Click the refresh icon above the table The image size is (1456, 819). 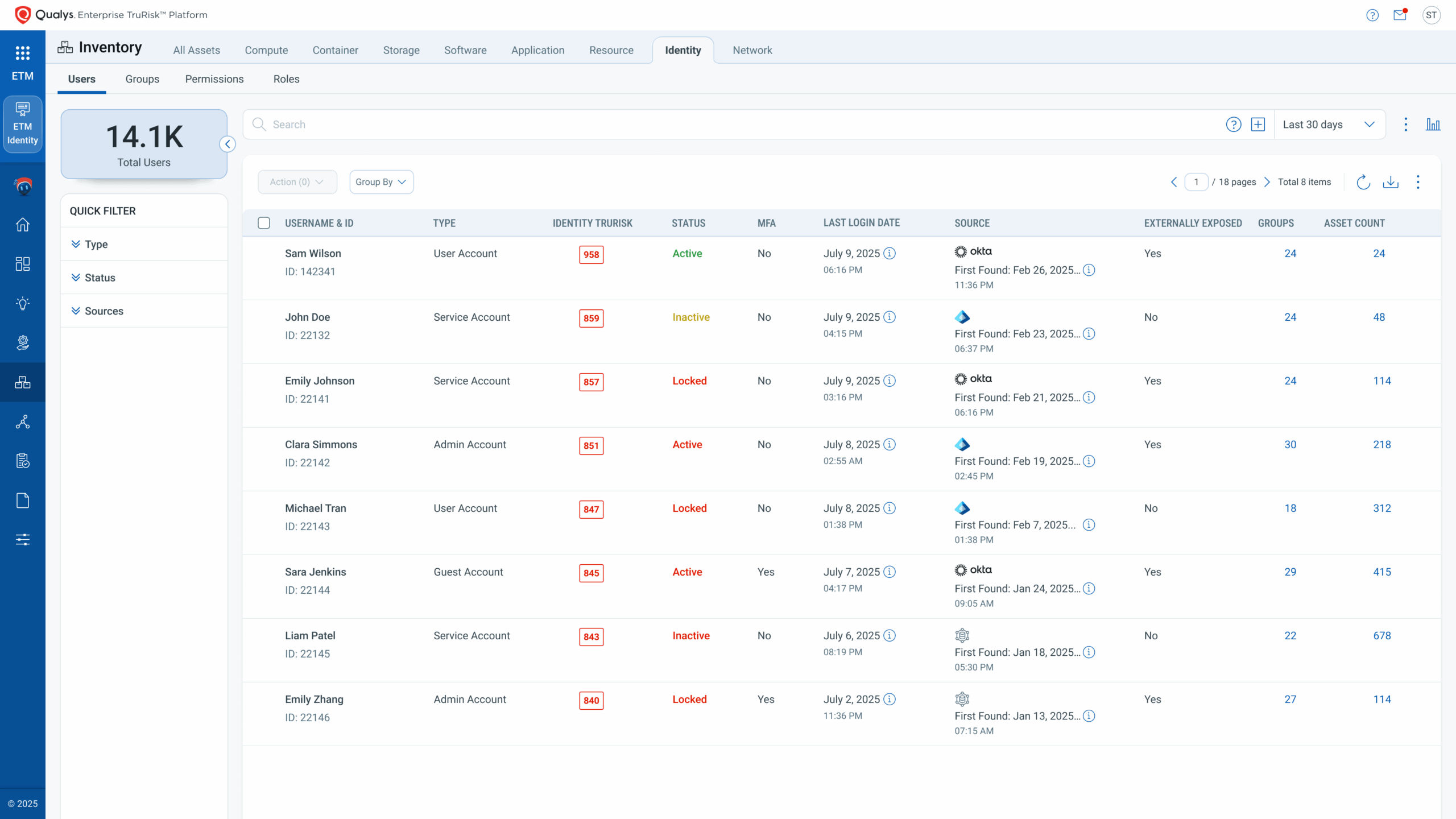(1363, 182)
